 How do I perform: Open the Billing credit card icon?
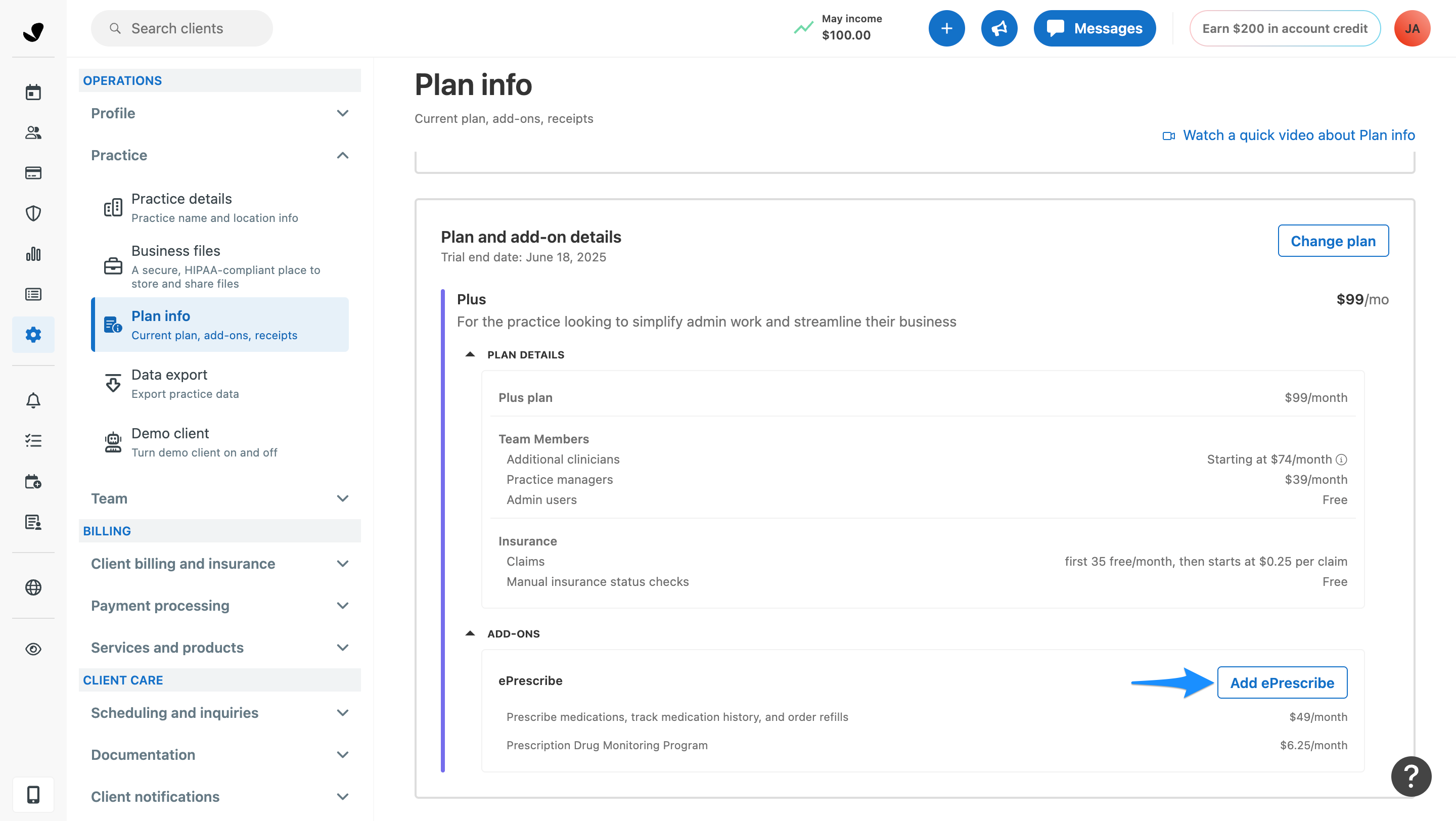click(33, 173)
